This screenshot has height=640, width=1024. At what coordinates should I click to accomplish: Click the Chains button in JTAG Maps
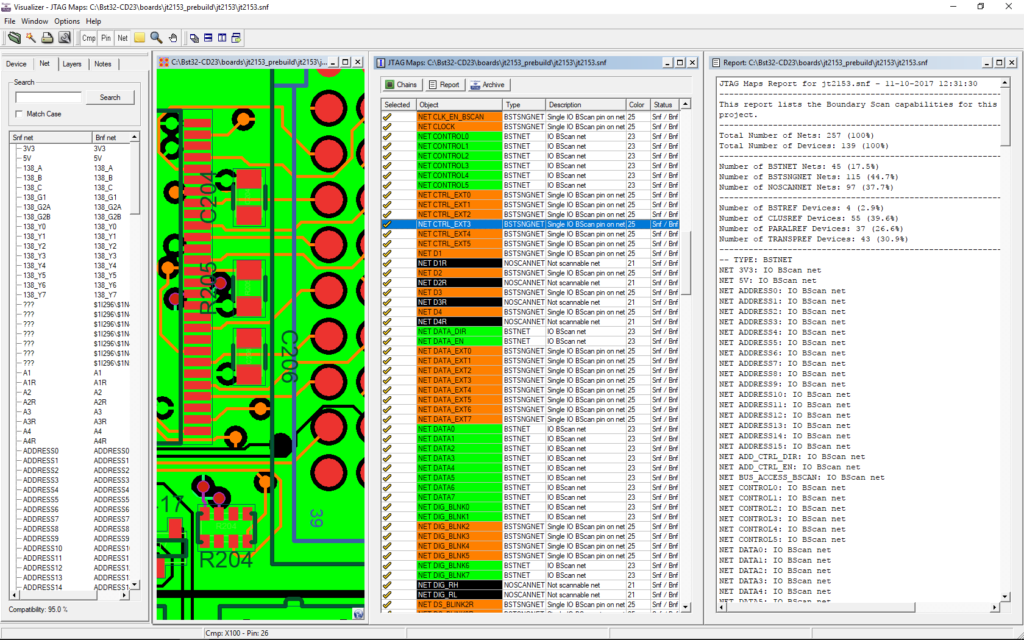click(400, 85)
